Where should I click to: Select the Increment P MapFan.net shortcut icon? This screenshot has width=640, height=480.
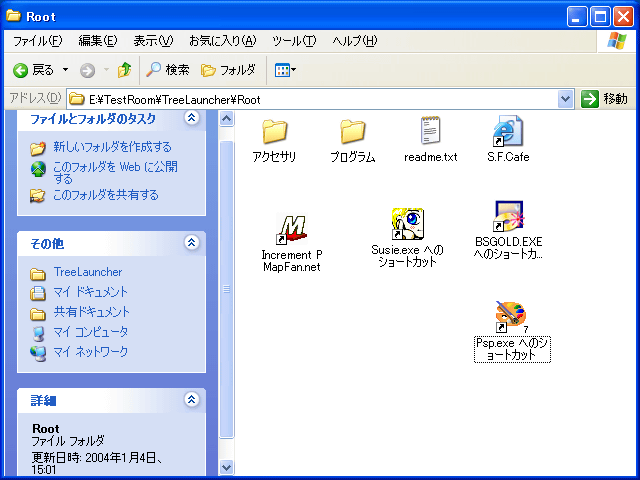coord(292,229)
